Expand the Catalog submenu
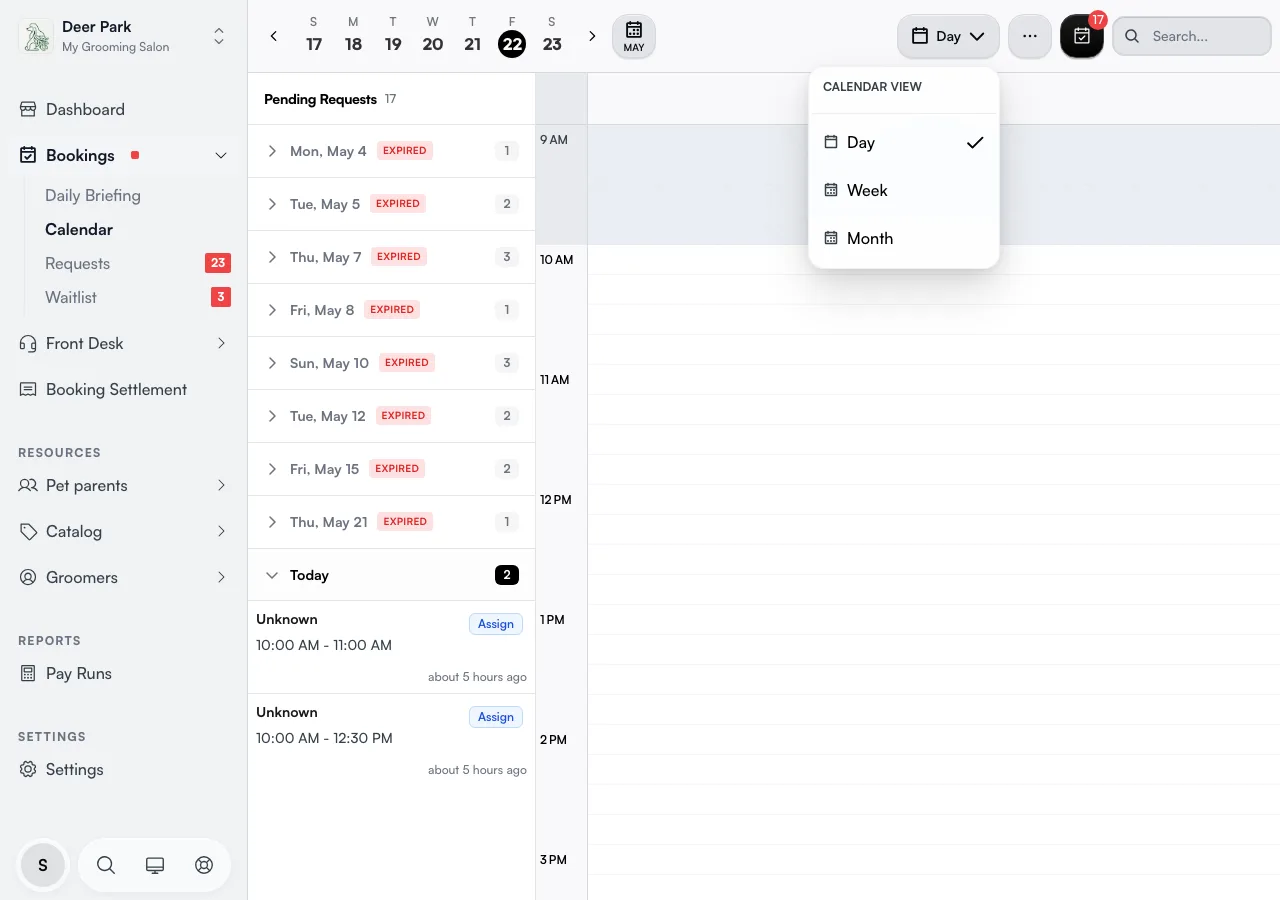 point(221,531)
